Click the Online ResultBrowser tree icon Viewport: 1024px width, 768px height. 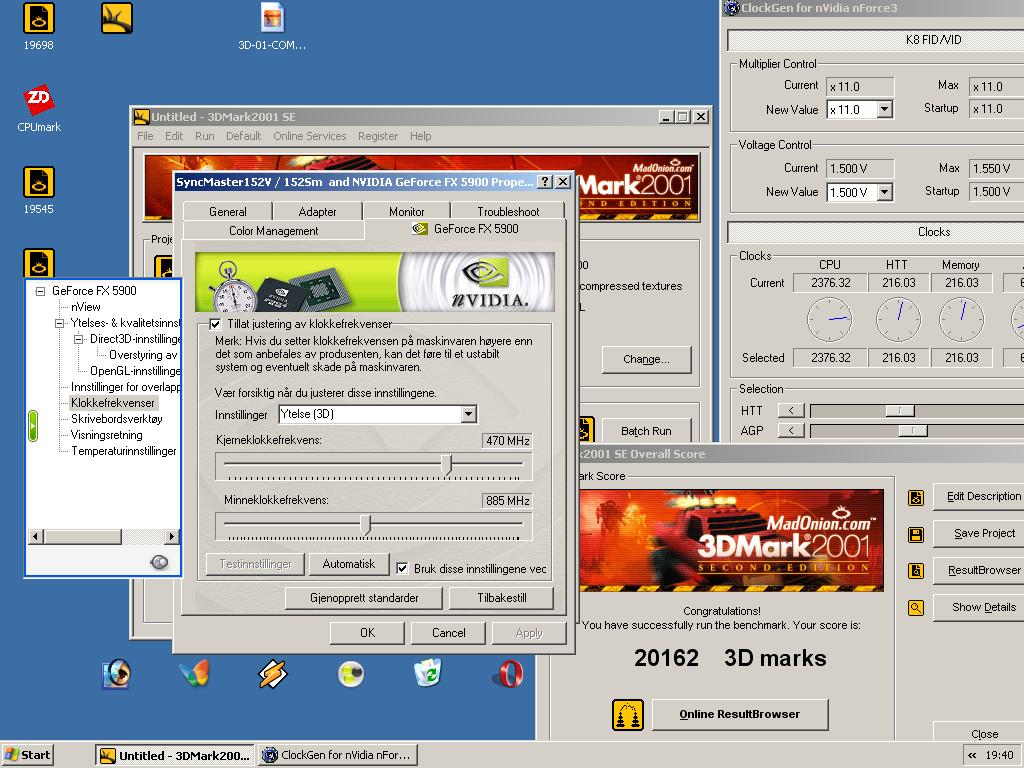[628, 714]
